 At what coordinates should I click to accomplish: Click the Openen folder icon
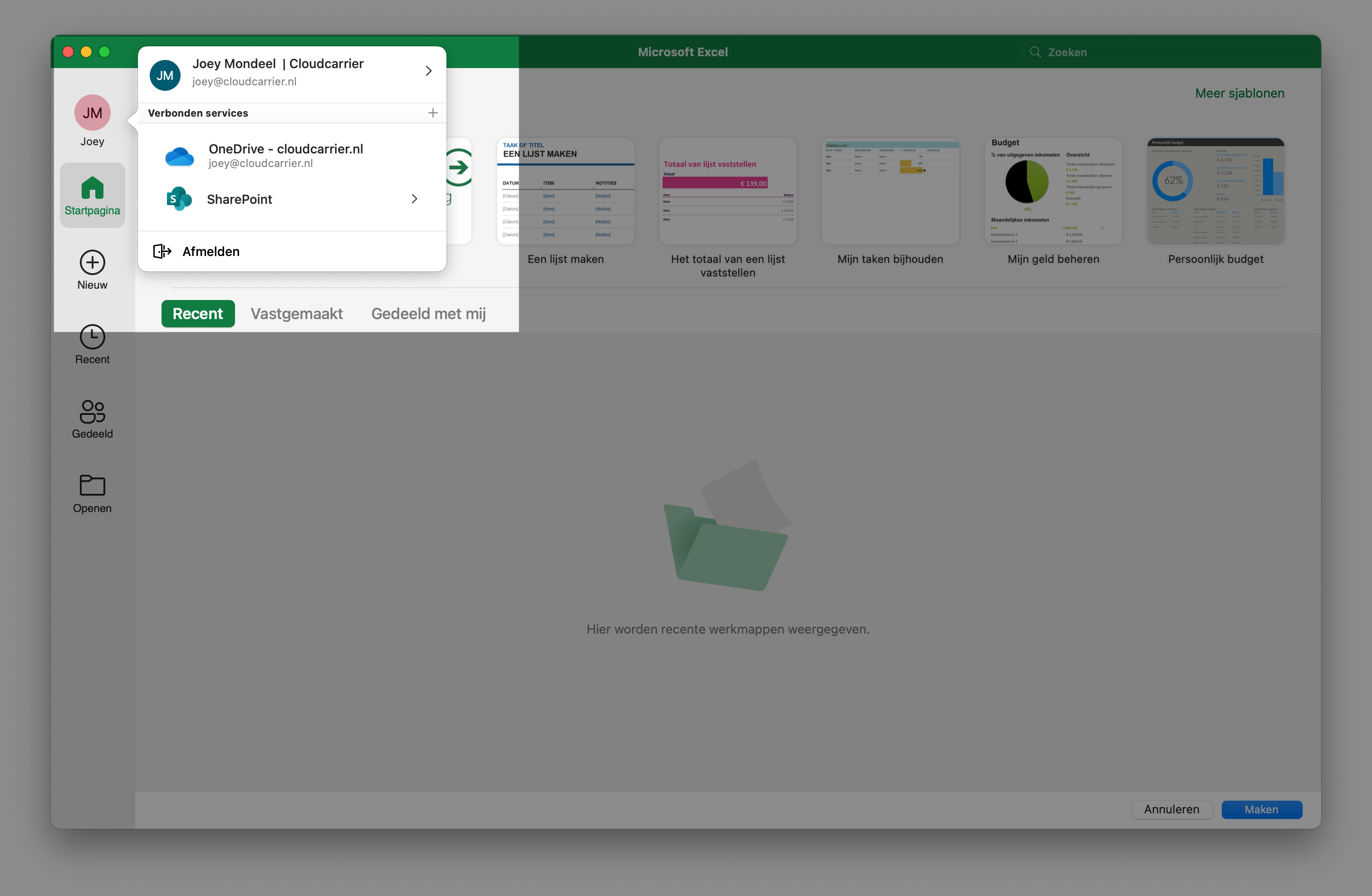(x=92, y=486)
